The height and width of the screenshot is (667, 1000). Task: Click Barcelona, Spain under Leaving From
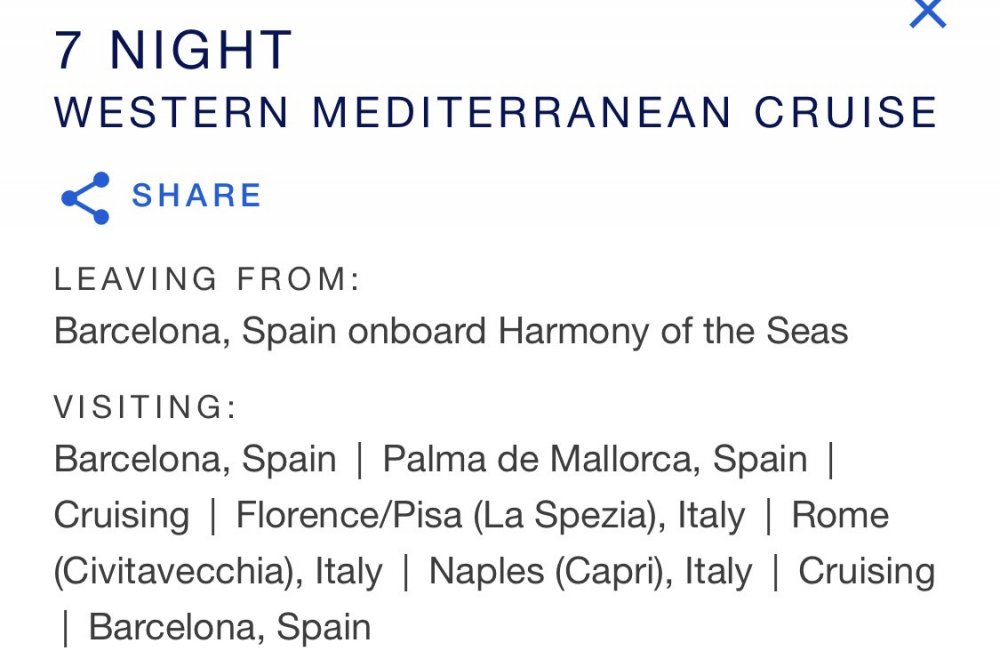pos(195,331)
